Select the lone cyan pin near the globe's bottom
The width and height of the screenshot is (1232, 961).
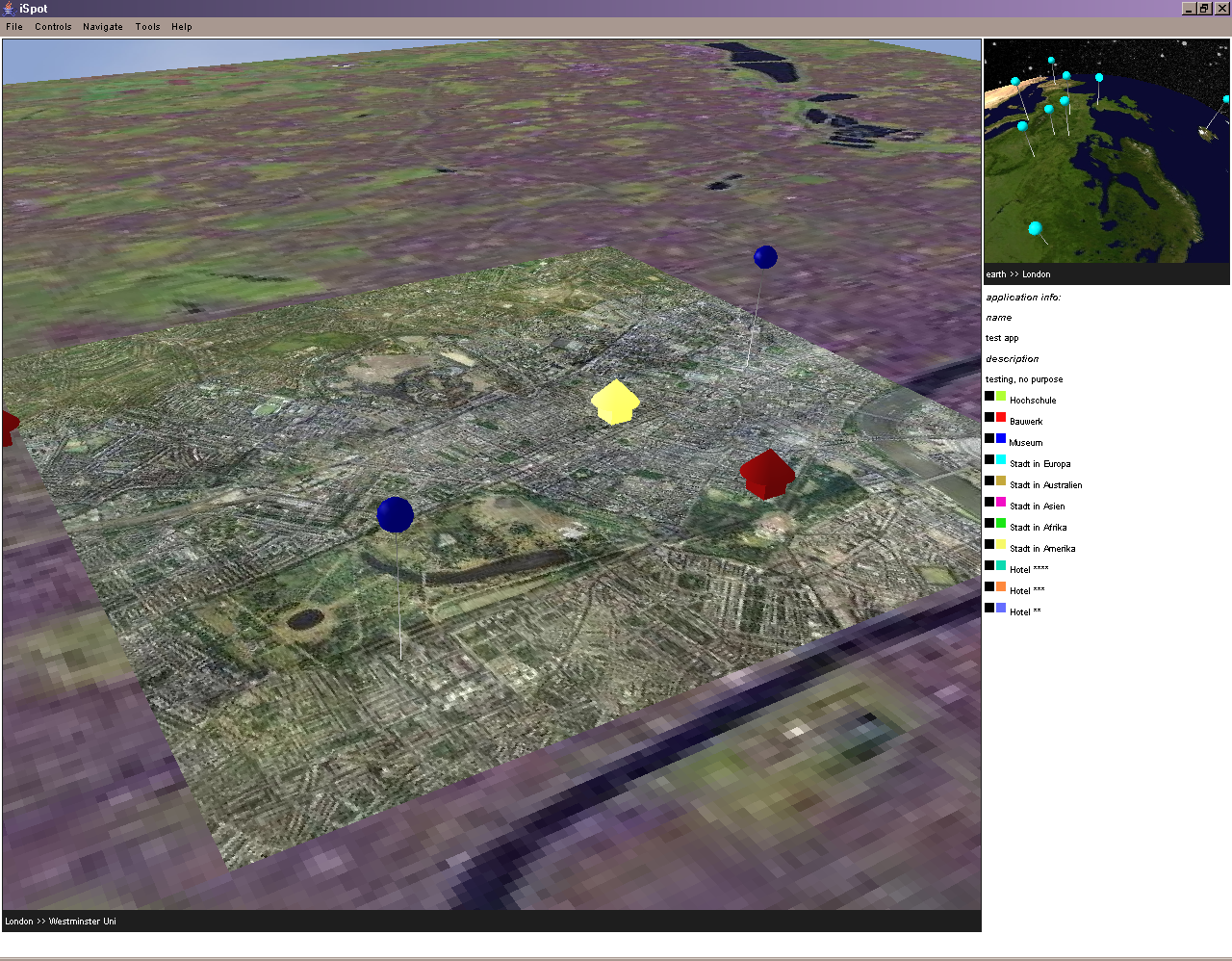1035,228
